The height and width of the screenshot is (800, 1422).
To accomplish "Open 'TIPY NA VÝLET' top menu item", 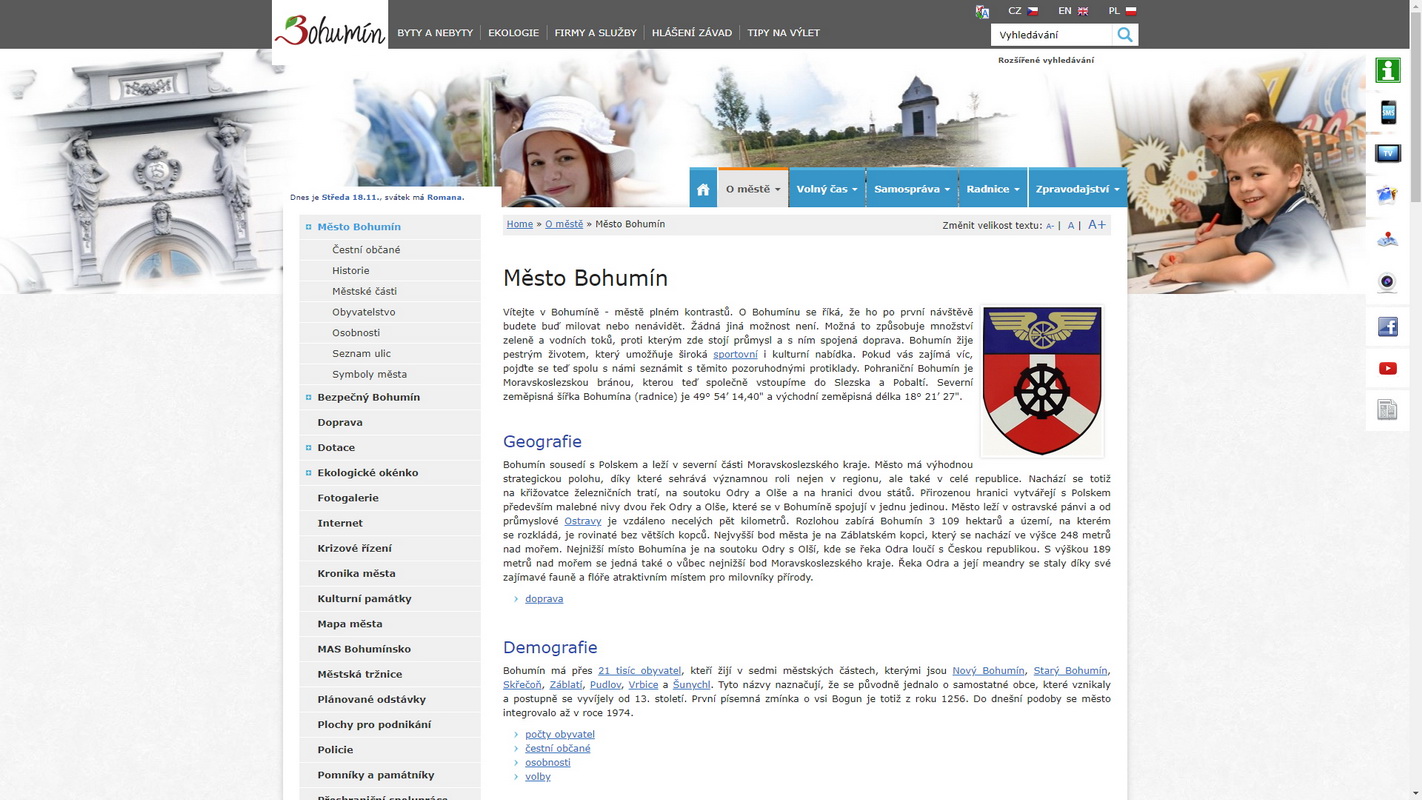I will point(783,33).
